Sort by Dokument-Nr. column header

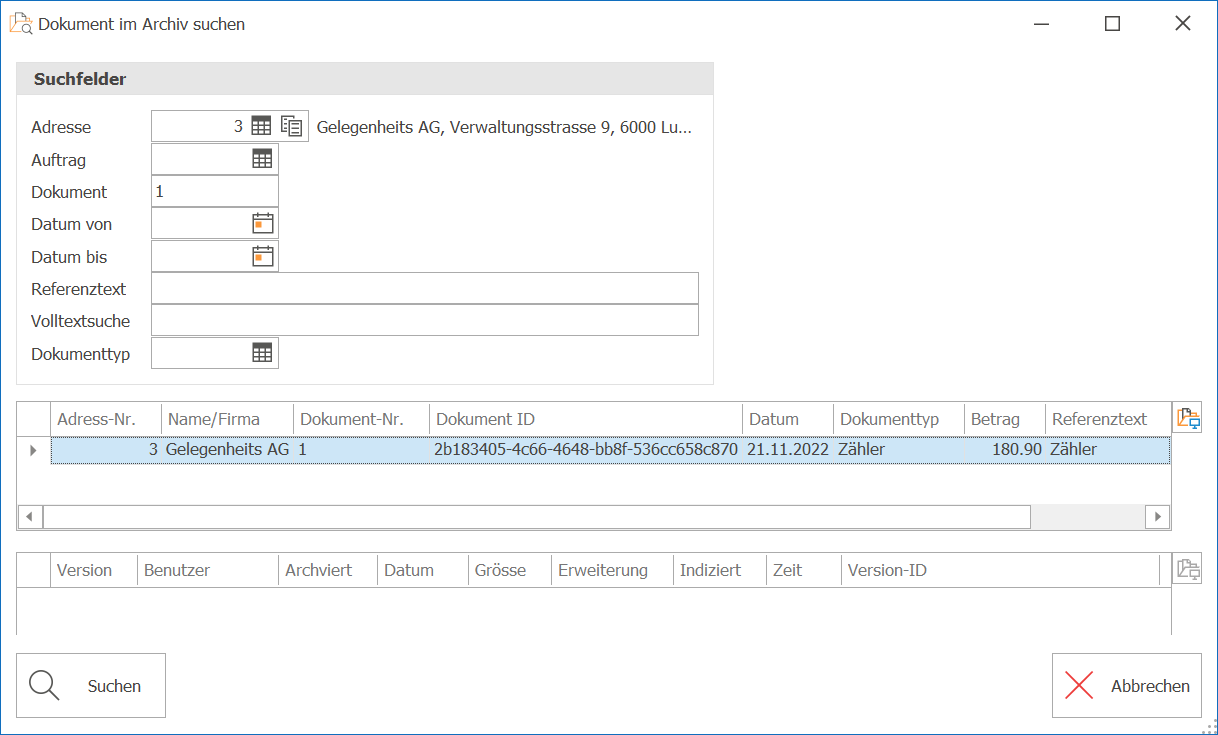(361, 419)
